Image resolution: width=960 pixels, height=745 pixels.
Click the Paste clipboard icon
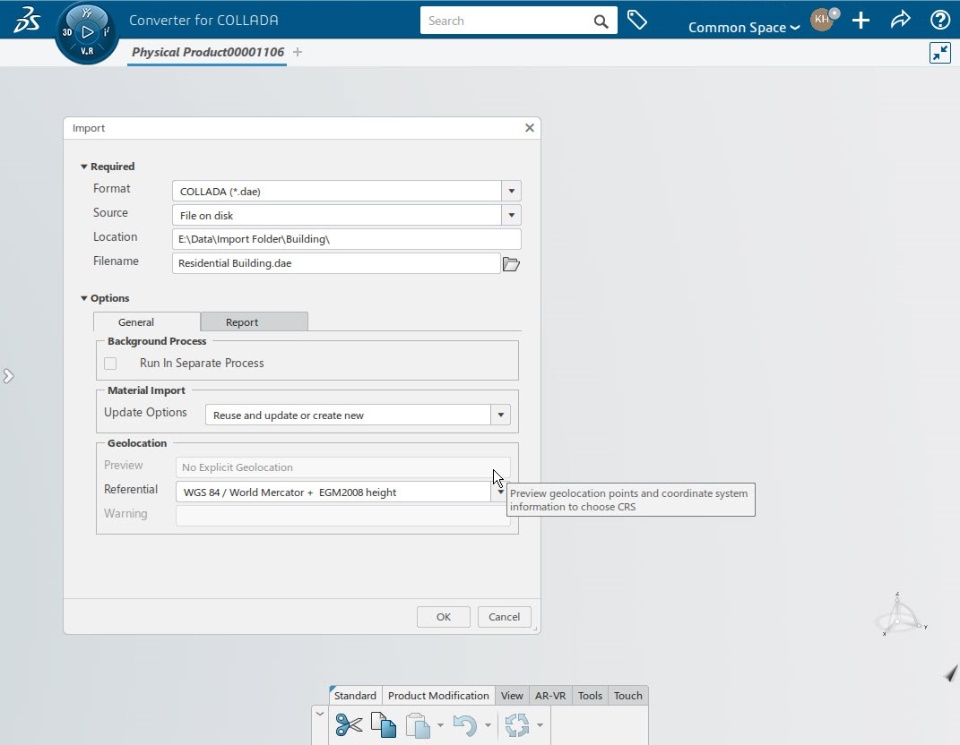pyautogui.click(x=418, y=725)
